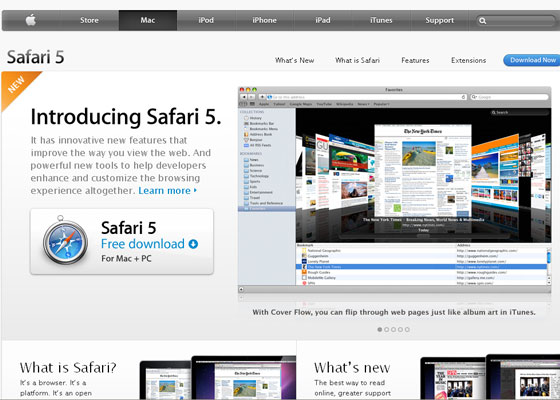Open the iPod section

tap(206, 20)
